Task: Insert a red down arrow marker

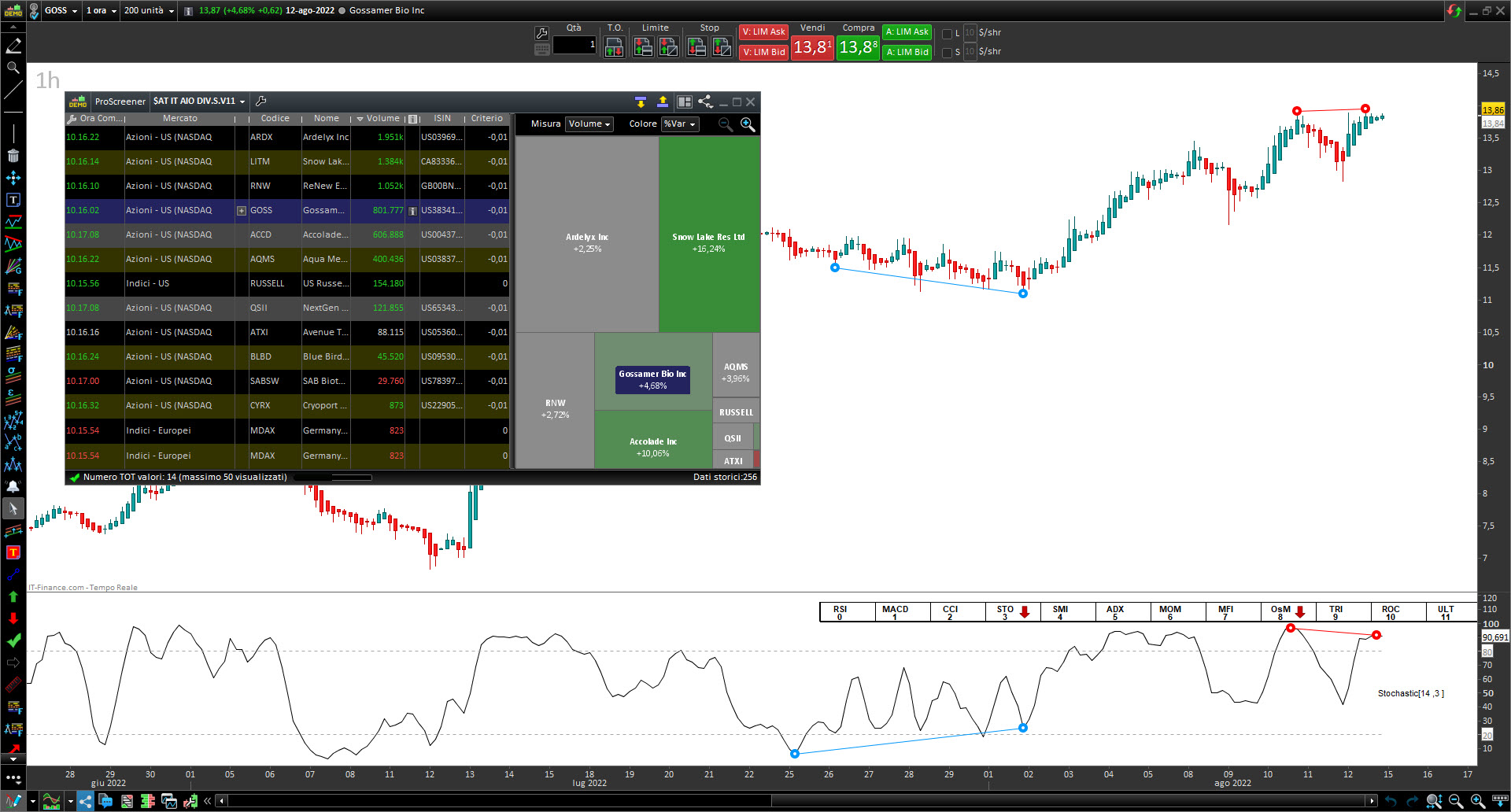Action: 13,618
